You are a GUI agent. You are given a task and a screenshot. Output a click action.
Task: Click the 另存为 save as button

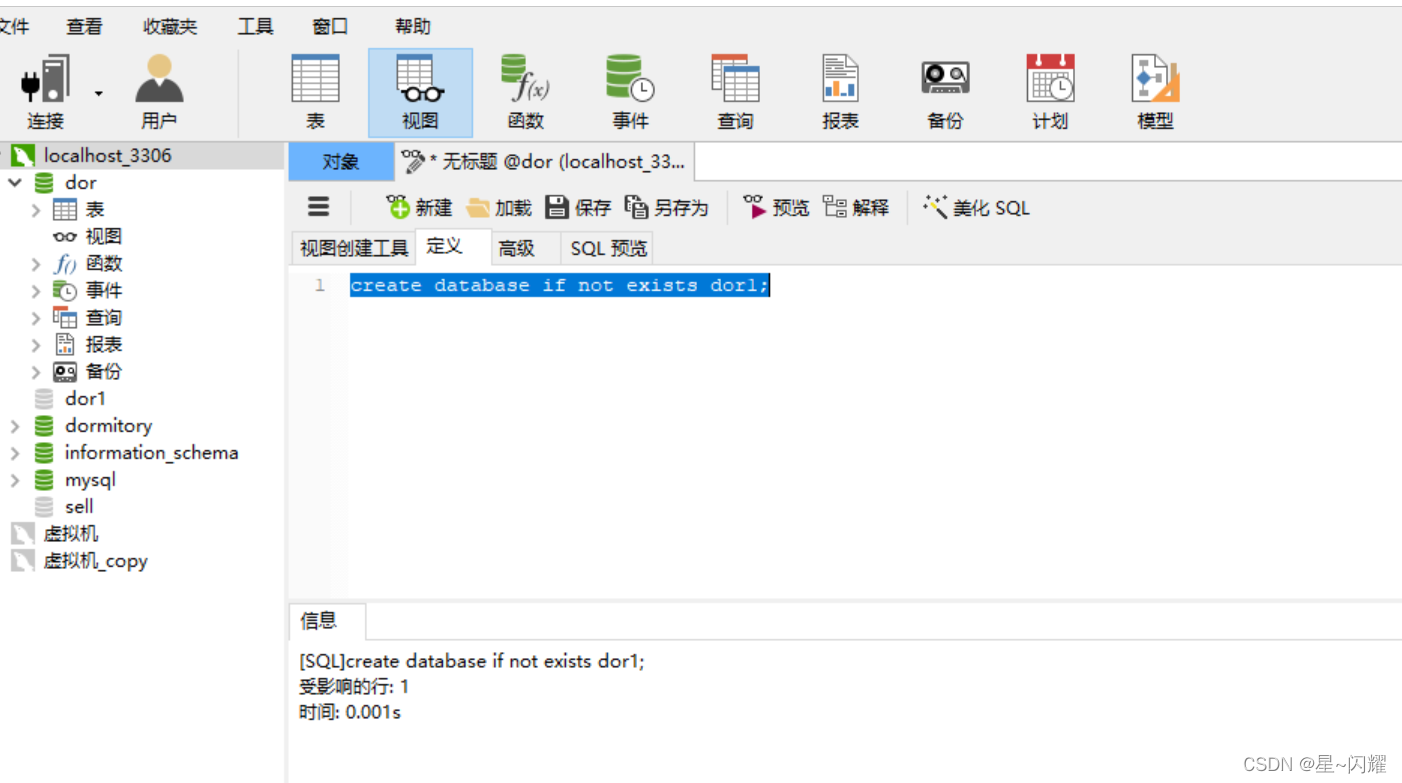click(x=666, y=207)
